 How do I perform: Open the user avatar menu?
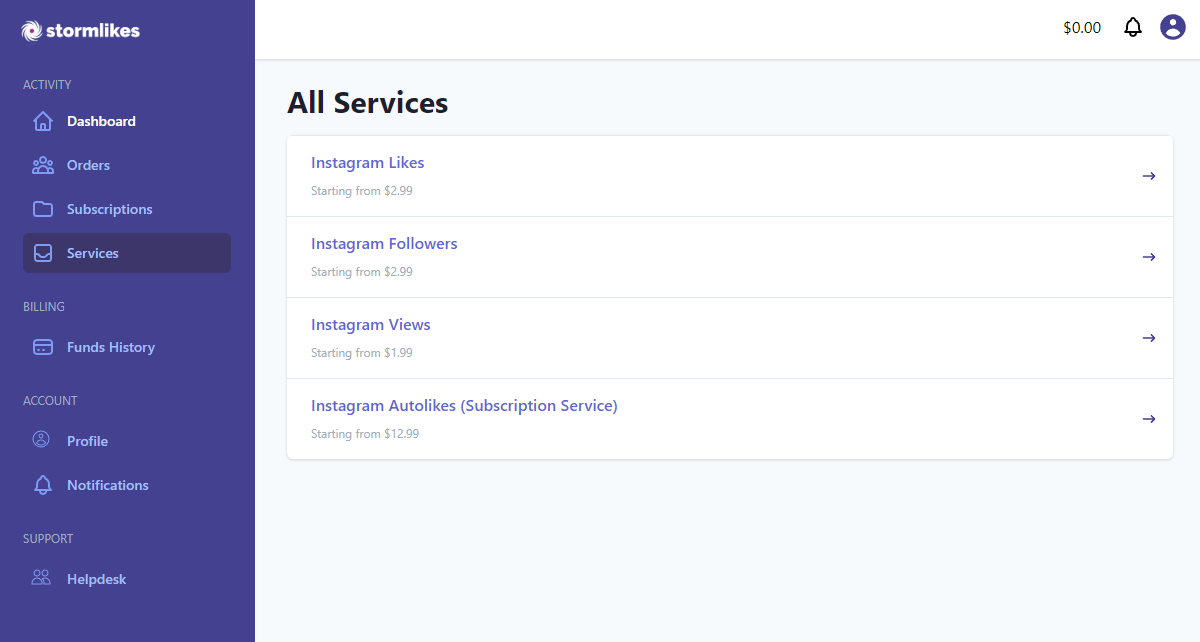click(x=1172, y=27)
